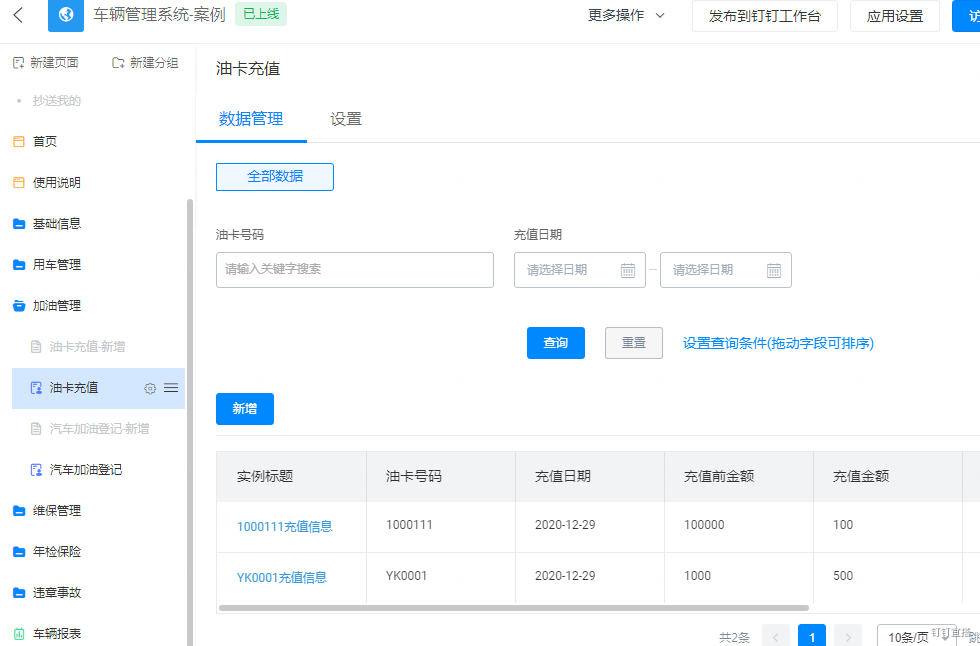
Task: Click the start 充值日期 date field
Action: (x=580, y=270)
